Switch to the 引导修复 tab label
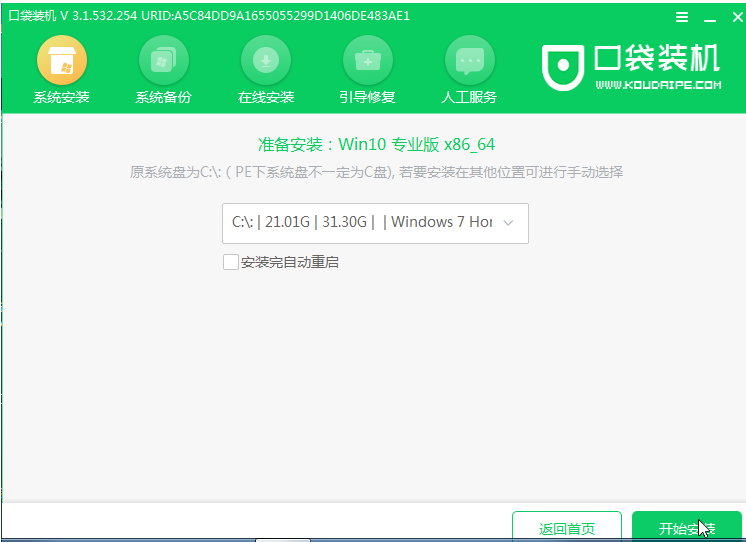 click(x=367, y=98)
